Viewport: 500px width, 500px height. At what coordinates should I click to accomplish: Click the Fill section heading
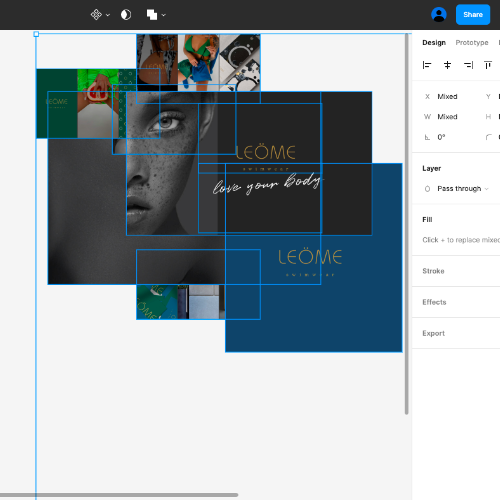pyautogui.click(x=427, y=220)
